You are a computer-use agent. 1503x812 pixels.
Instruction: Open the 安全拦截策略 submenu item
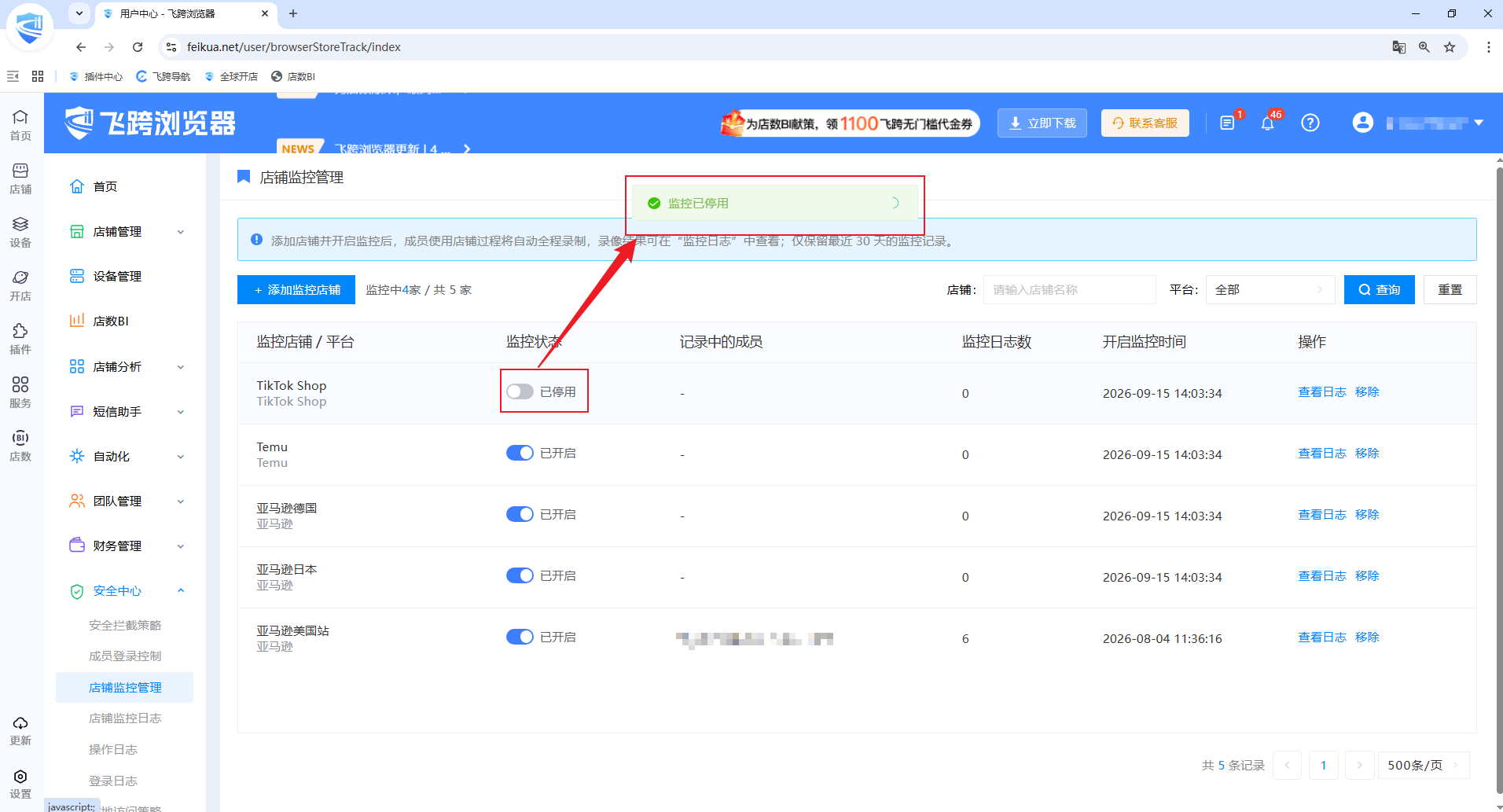click(x=125, y=626)
